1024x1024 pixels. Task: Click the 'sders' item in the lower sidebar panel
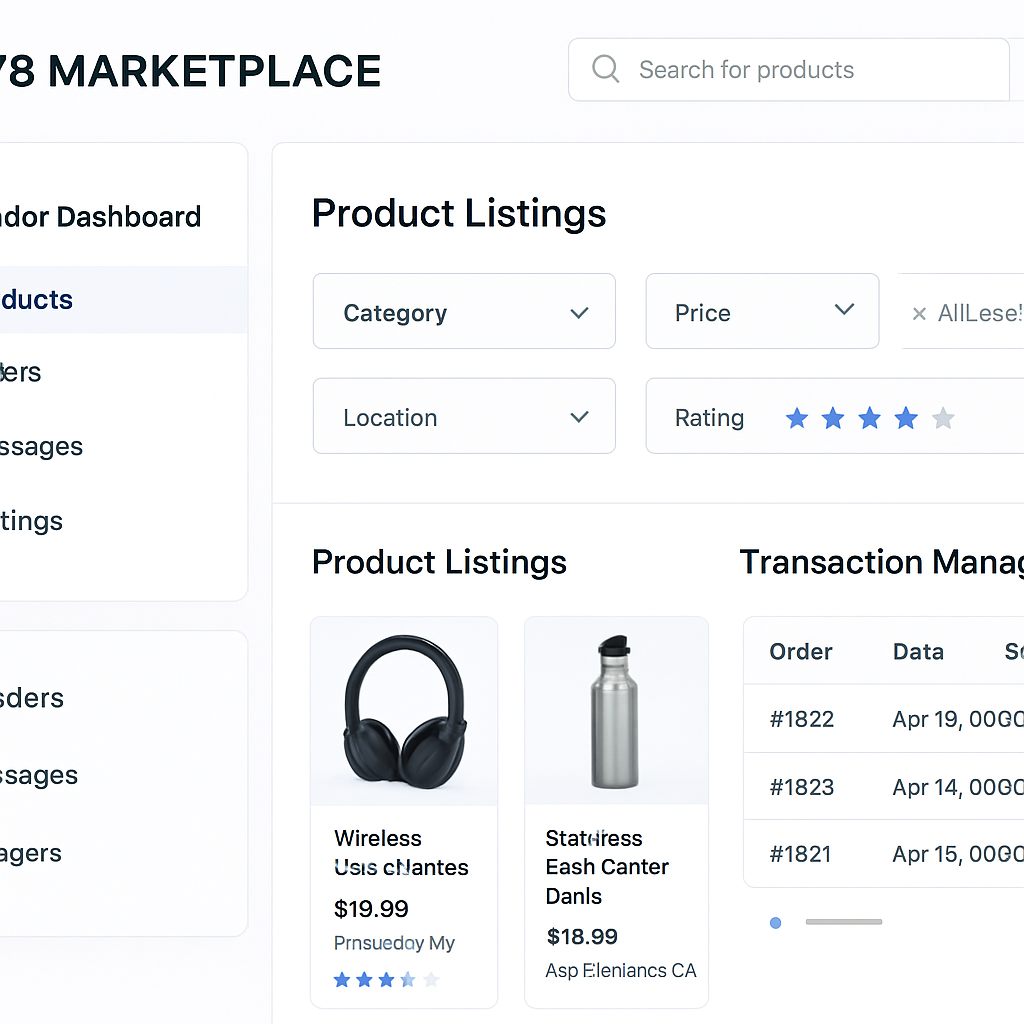(31, 698)
